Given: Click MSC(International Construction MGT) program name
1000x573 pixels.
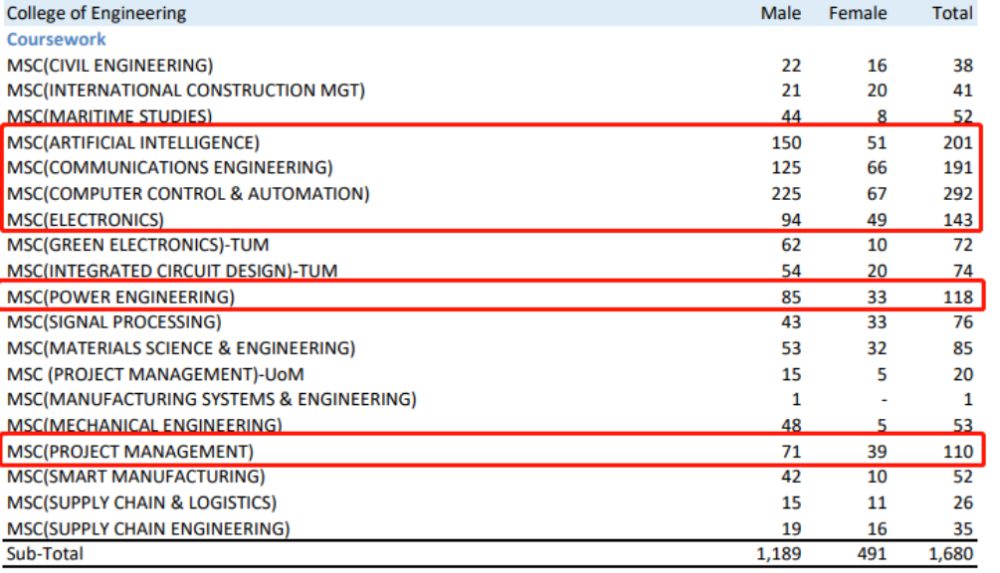Looking at the screenshot, I should click(x=186, y=91).
